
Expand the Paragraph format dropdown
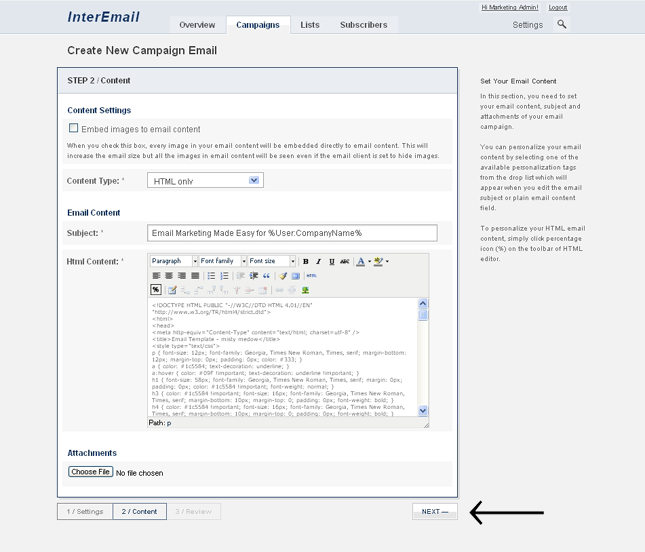coord(173,261)
